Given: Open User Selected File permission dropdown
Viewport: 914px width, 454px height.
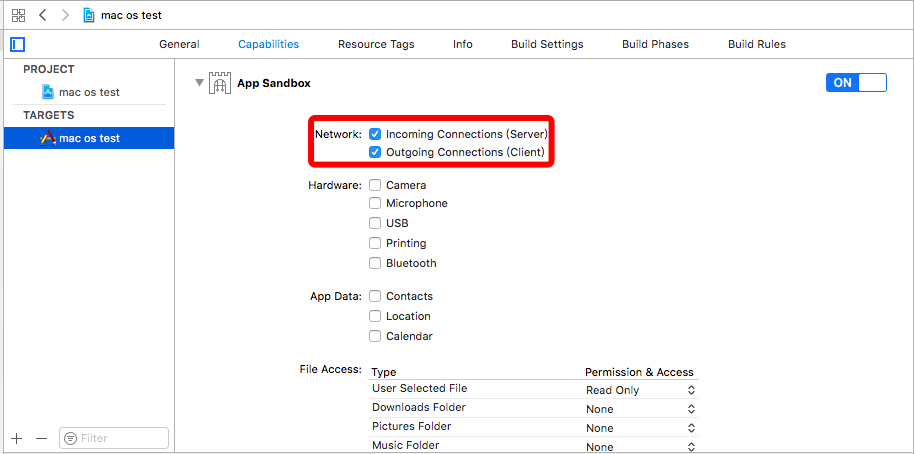Looking at the screenshot, I should (x=640, y=390).
